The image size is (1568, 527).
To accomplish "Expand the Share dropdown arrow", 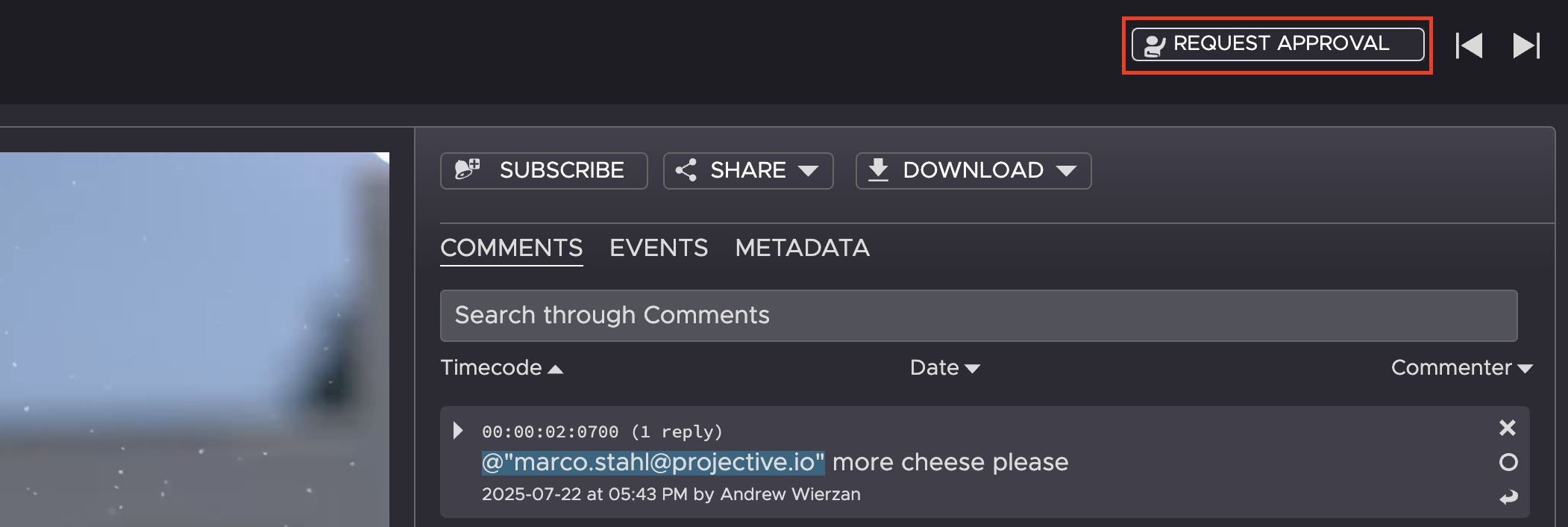I will 808,171.
